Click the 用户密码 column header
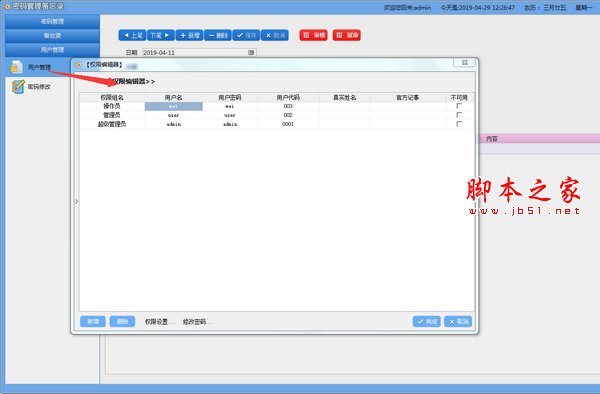This screenshot has height=394, width=600. point(230,98)
